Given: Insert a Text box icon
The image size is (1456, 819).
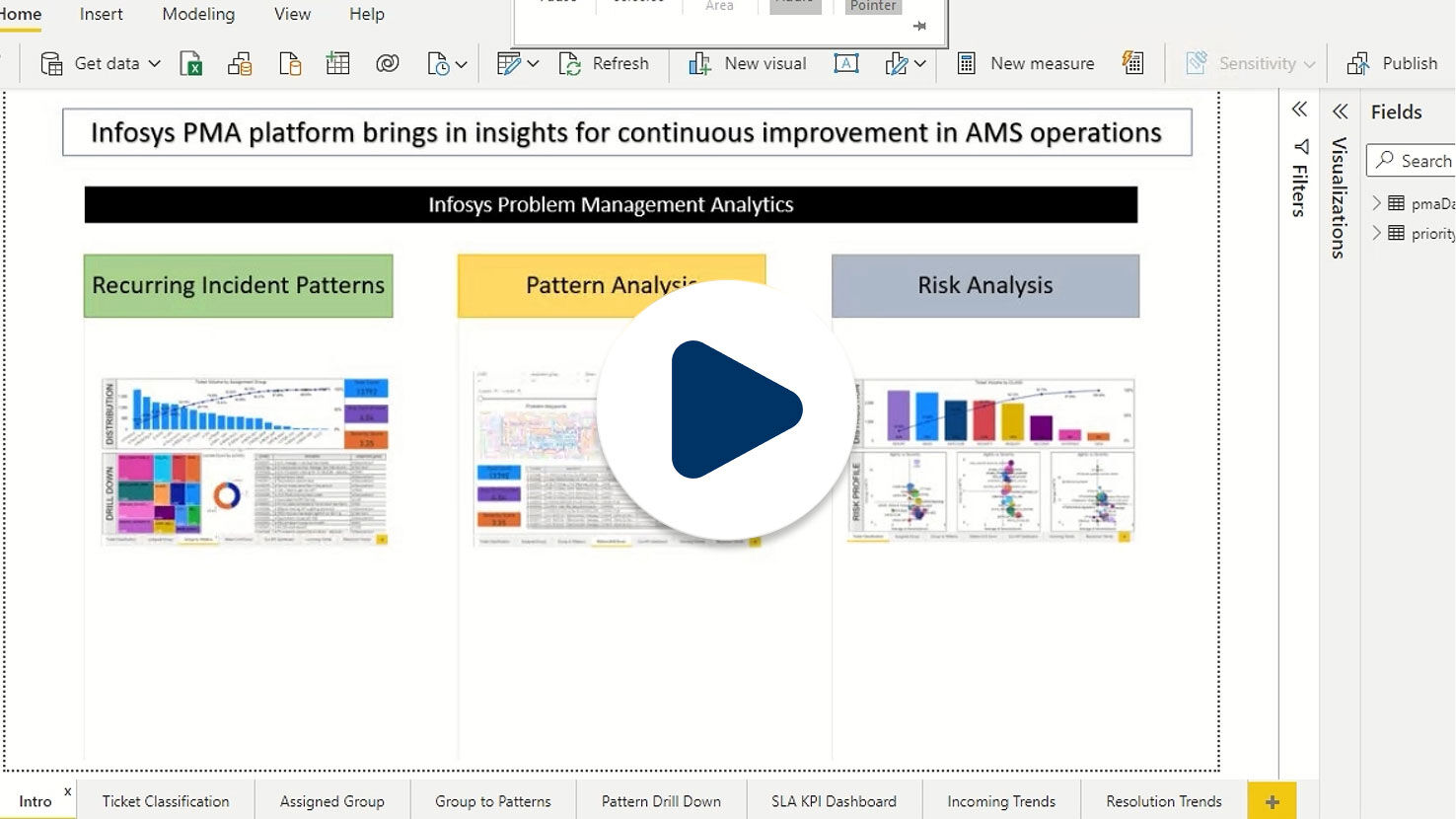Looking at the screenshot, I should point(846,63).
